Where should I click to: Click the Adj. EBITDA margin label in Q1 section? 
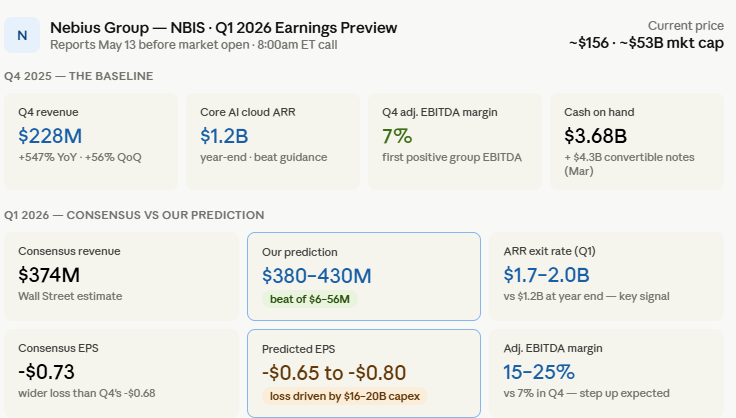point(553,348)
